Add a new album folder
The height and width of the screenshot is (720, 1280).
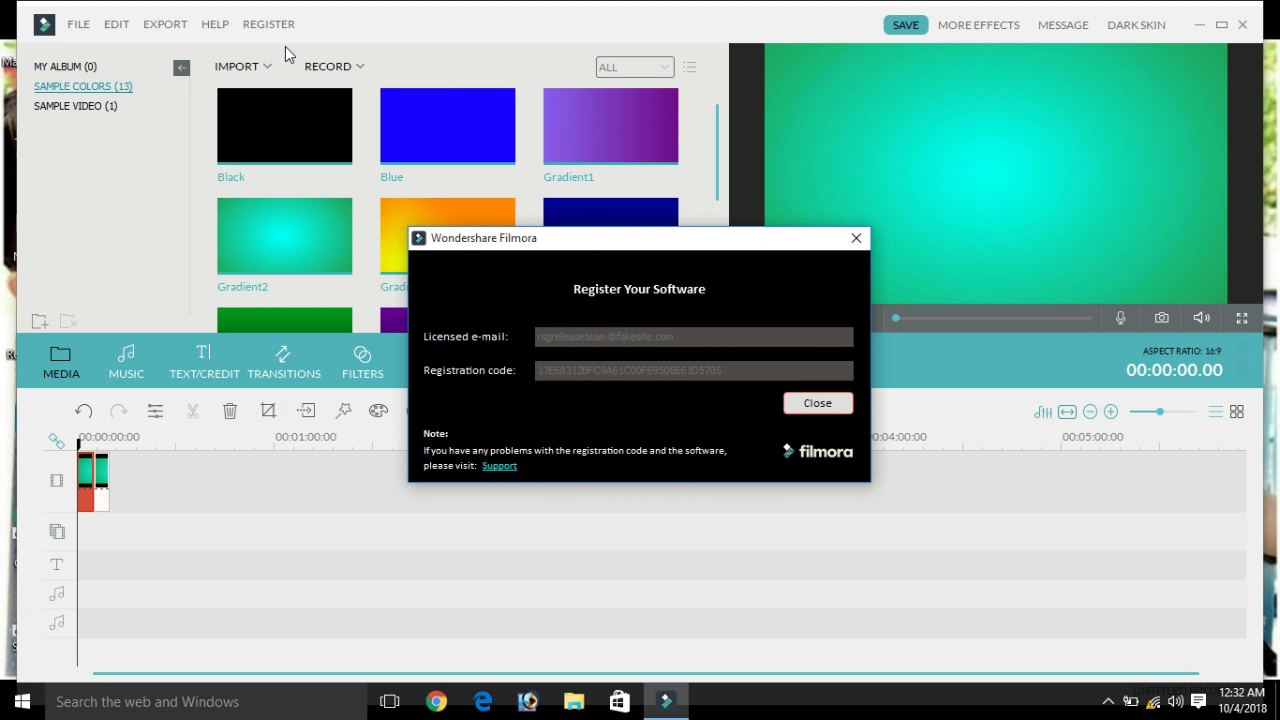click(39, 321)
